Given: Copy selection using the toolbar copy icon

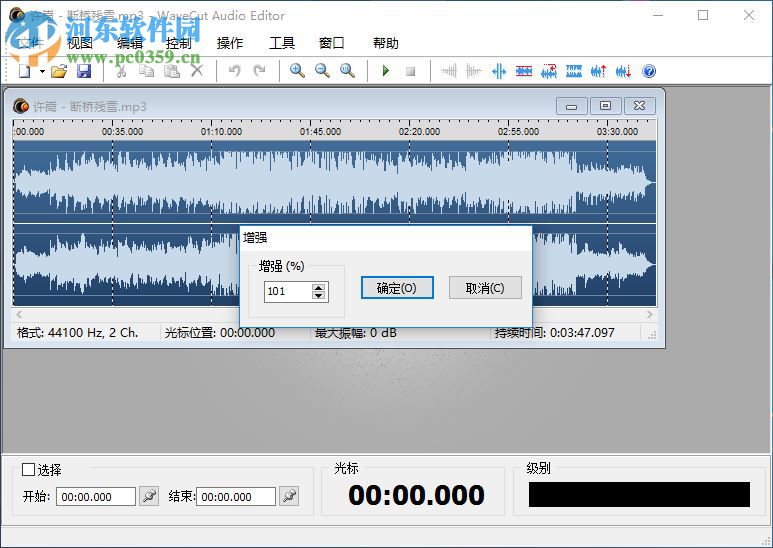Looking at the screenshot, I should (146, 71).
